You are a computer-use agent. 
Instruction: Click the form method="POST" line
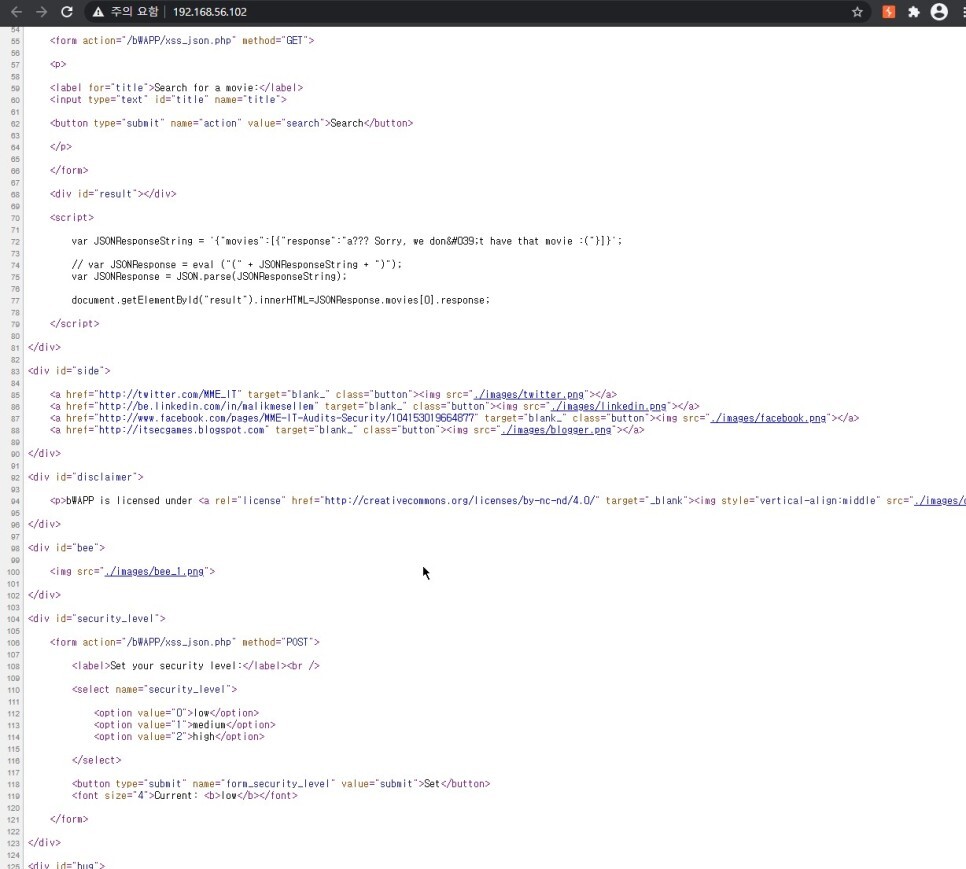point(185,642)
